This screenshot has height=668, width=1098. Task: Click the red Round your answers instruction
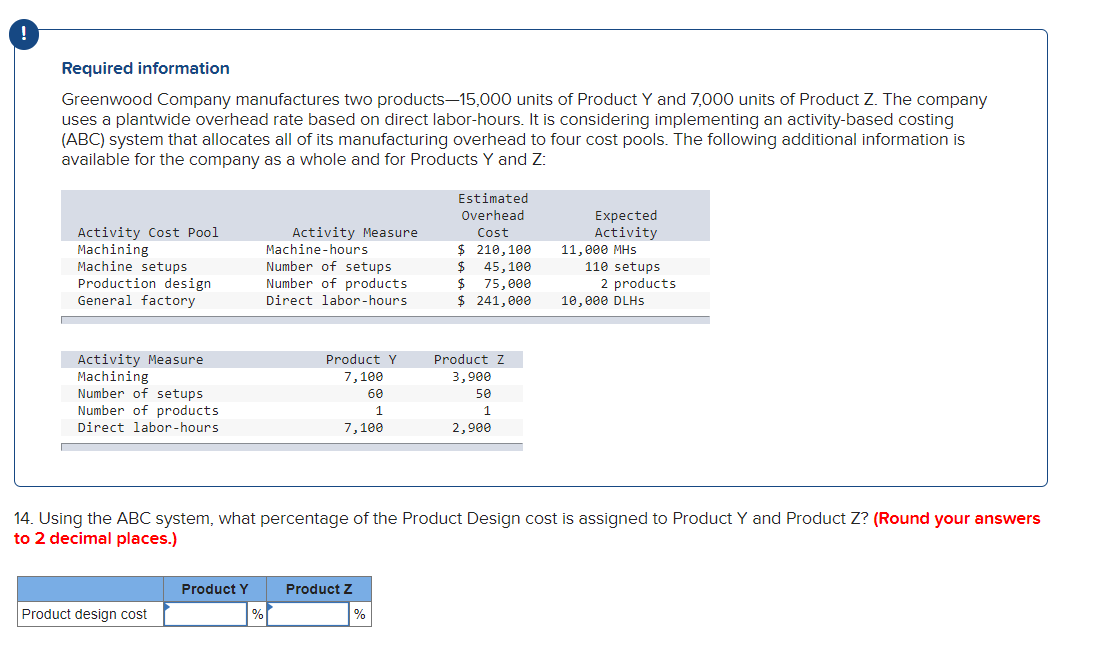tap(527, 528)
